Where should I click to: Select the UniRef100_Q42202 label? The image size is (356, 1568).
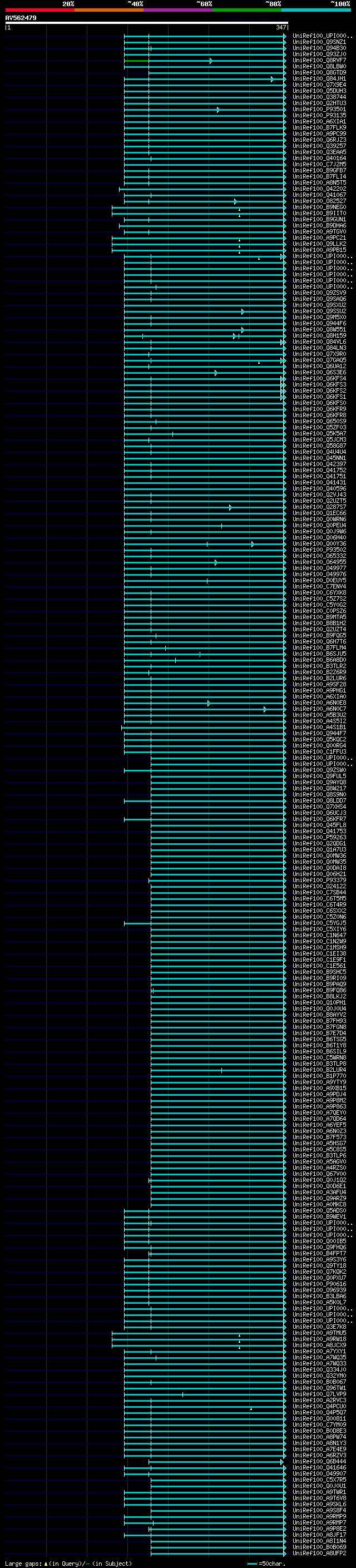tap(319, 189)
